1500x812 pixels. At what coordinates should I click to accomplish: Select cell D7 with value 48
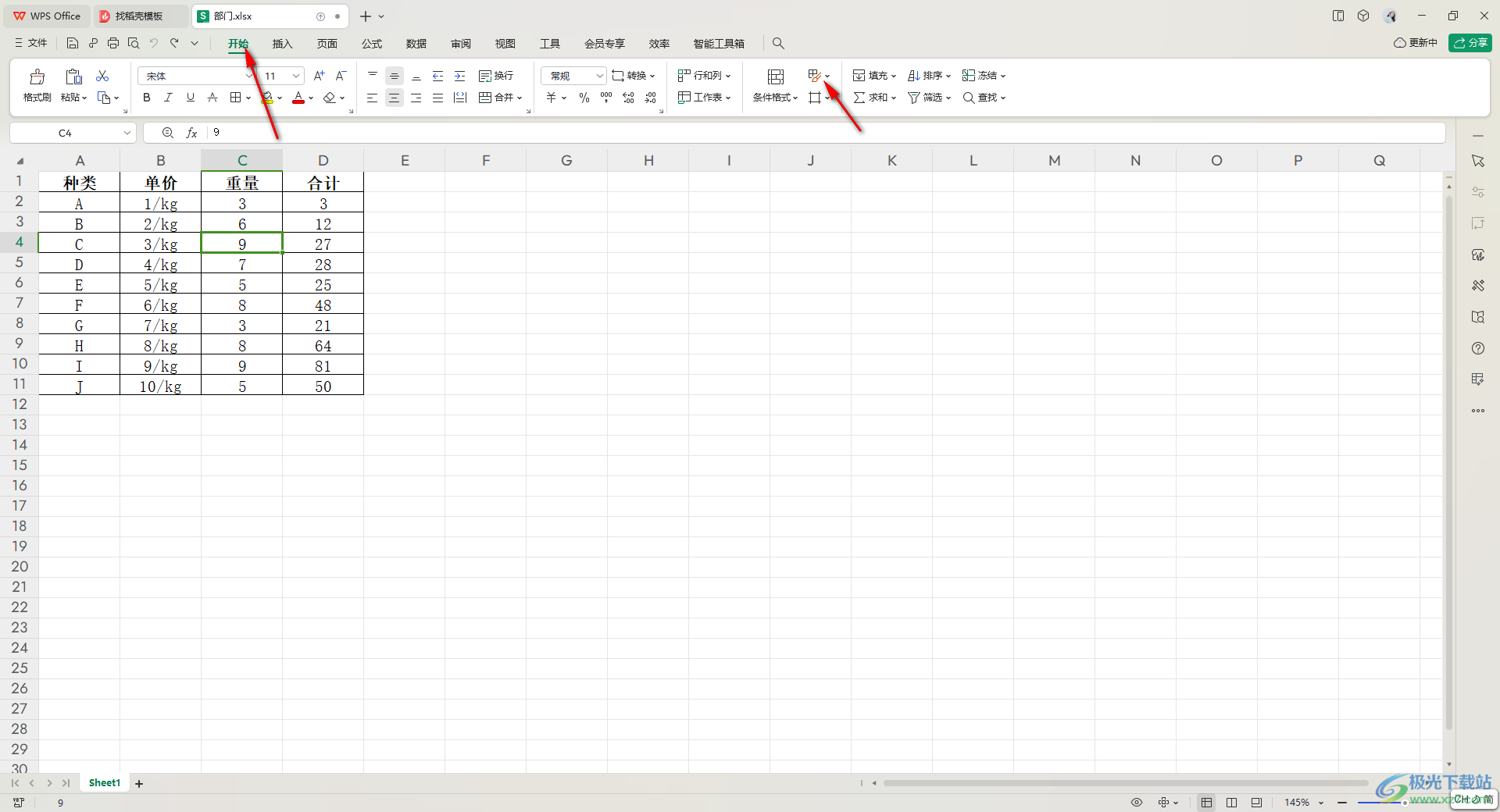pyautogui.click(x=323, y=305)
